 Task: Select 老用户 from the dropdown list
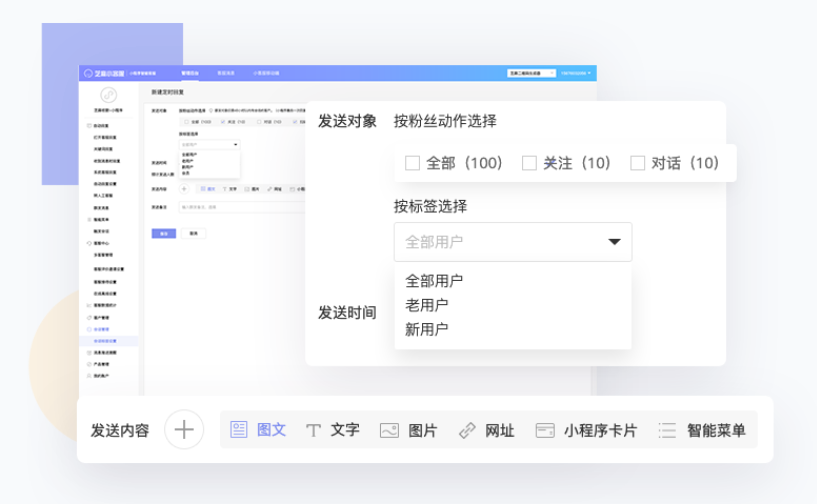click(x=427, y=305)
